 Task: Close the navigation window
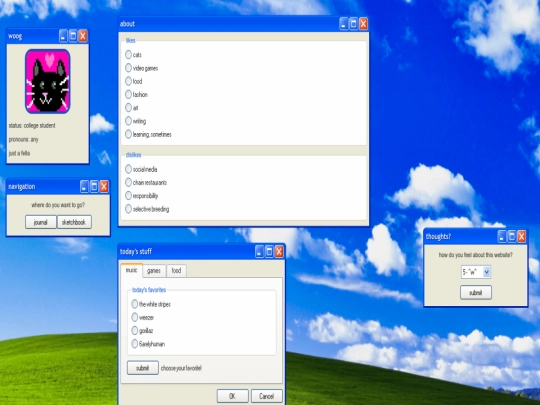pos(104,186)
